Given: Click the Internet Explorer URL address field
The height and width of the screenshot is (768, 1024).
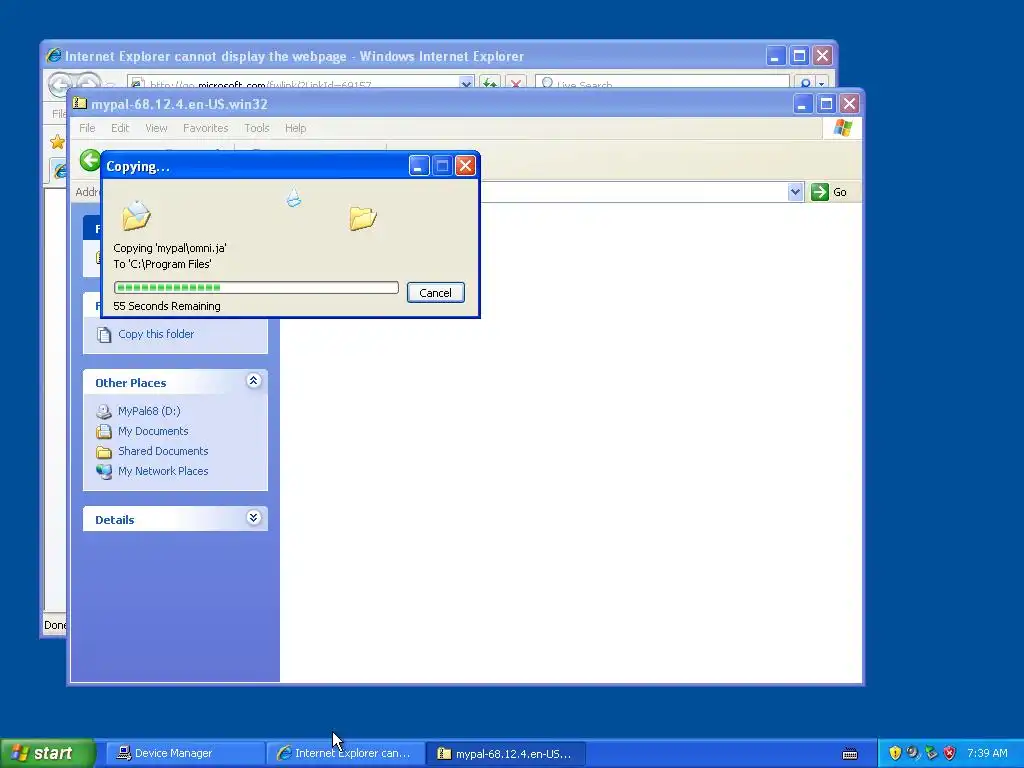Looking at the screenshot, I should [x=301, y=84].
